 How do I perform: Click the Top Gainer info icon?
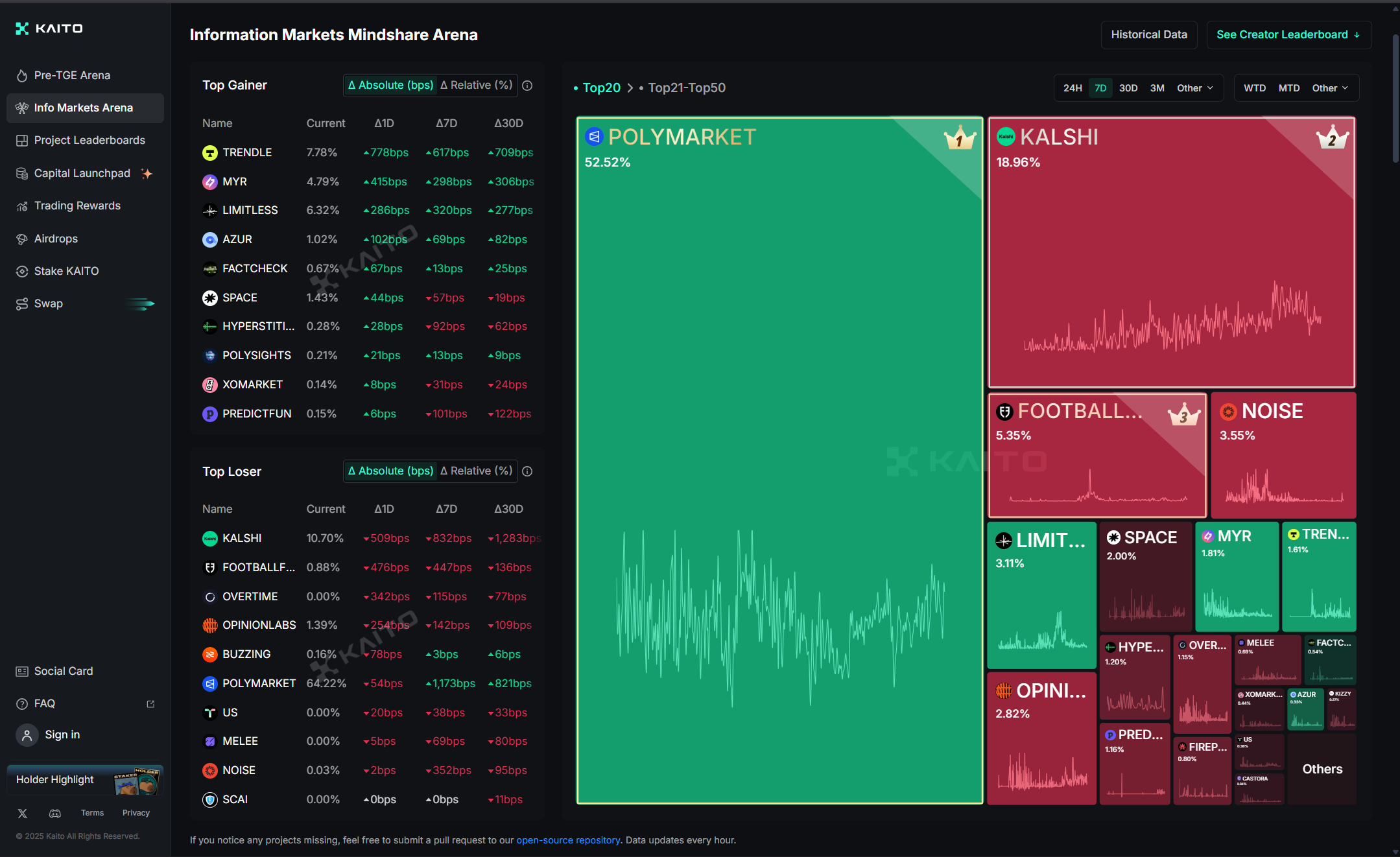[527, 86]
